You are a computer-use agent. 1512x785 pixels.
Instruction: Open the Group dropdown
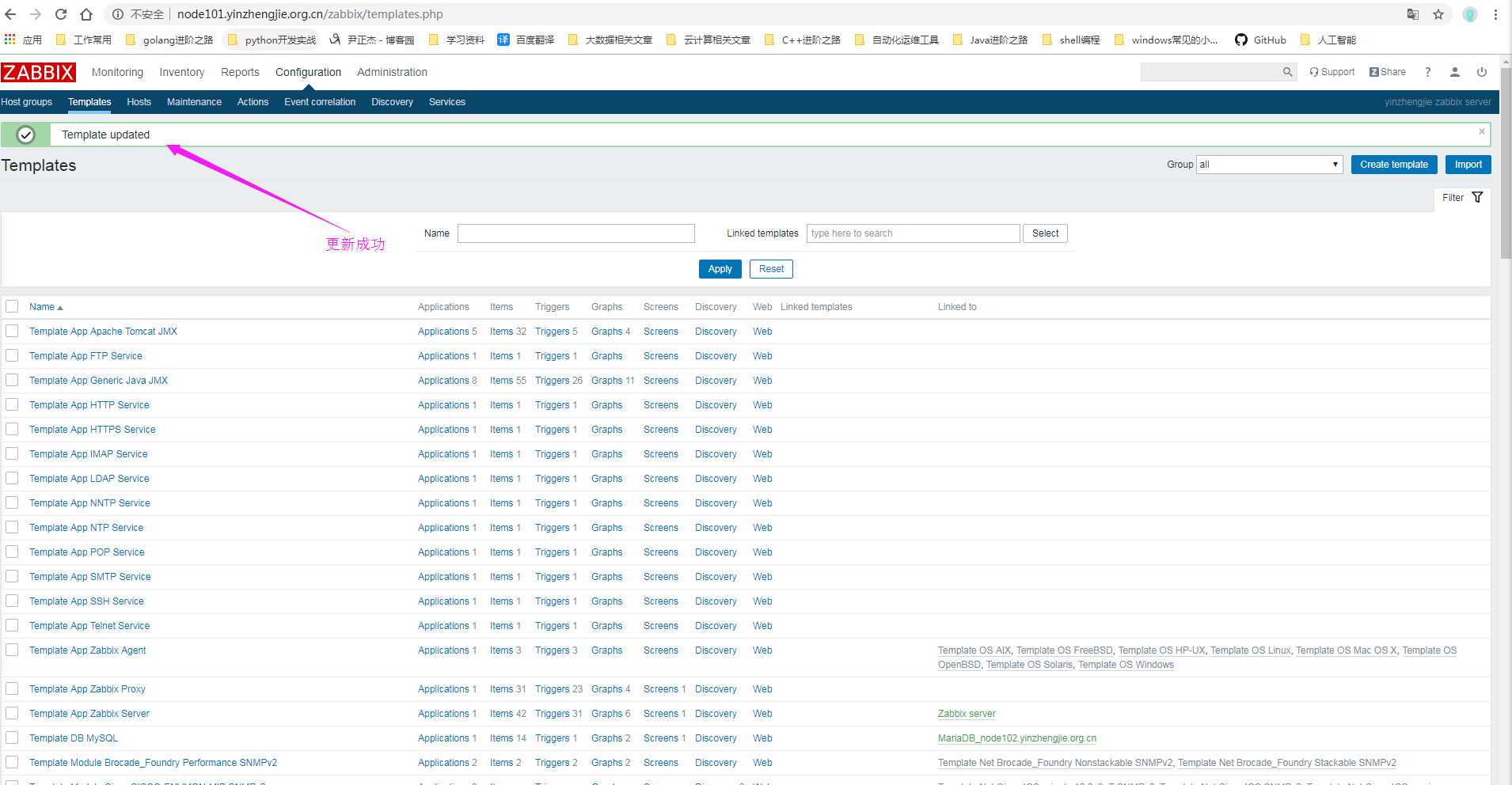coord(1269,165)
